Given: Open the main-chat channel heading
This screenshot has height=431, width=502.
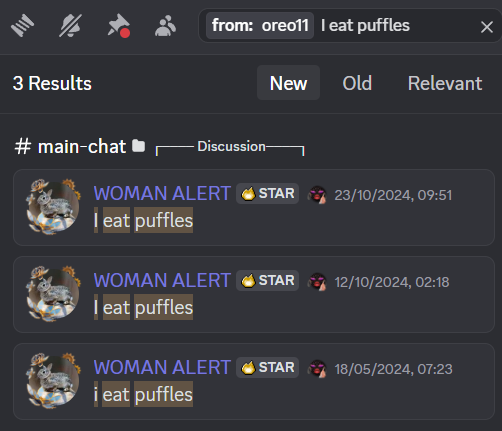Looking at the screenshot, I should coord(70,146).
